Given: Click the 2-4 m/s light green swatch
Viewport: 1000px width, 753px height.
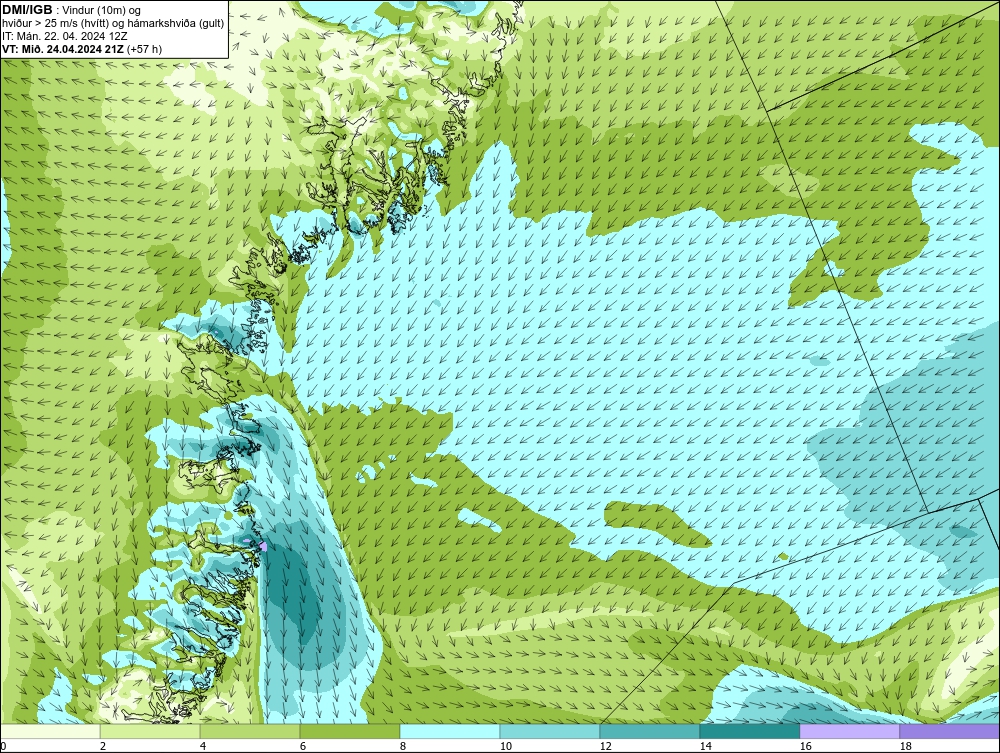Looking at the screenshot, I should tap(150, 731).
